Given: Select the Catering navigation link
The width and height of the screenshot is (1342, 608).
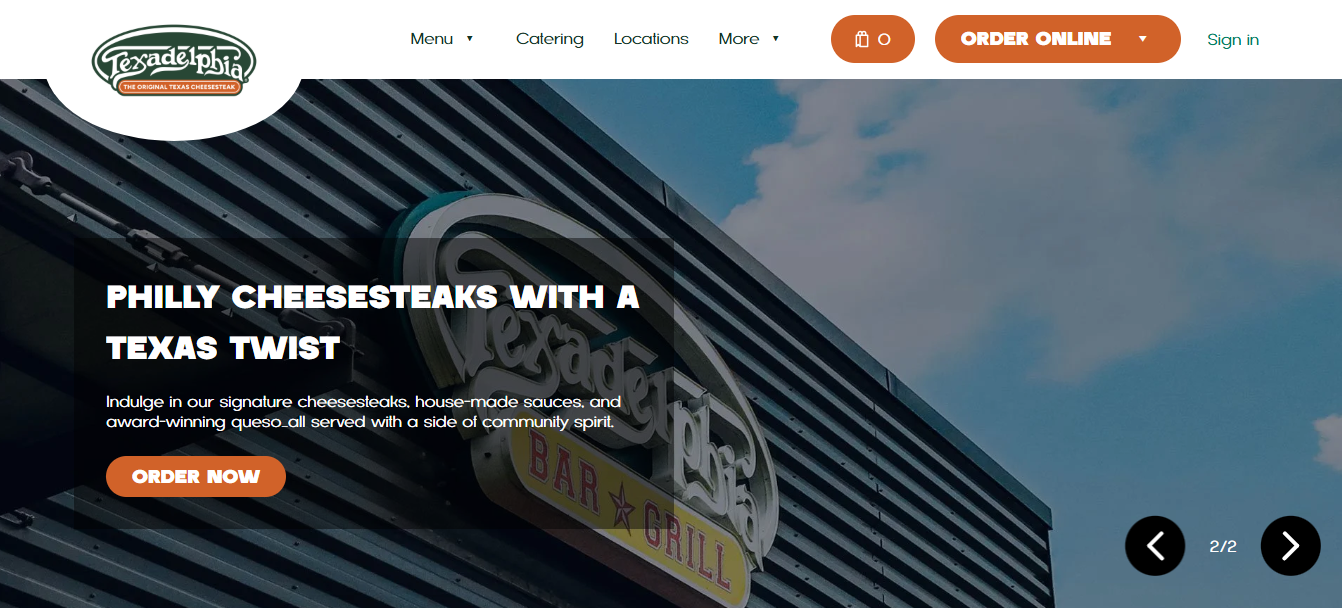Looking at the screenshot, I should pos(550,39).
